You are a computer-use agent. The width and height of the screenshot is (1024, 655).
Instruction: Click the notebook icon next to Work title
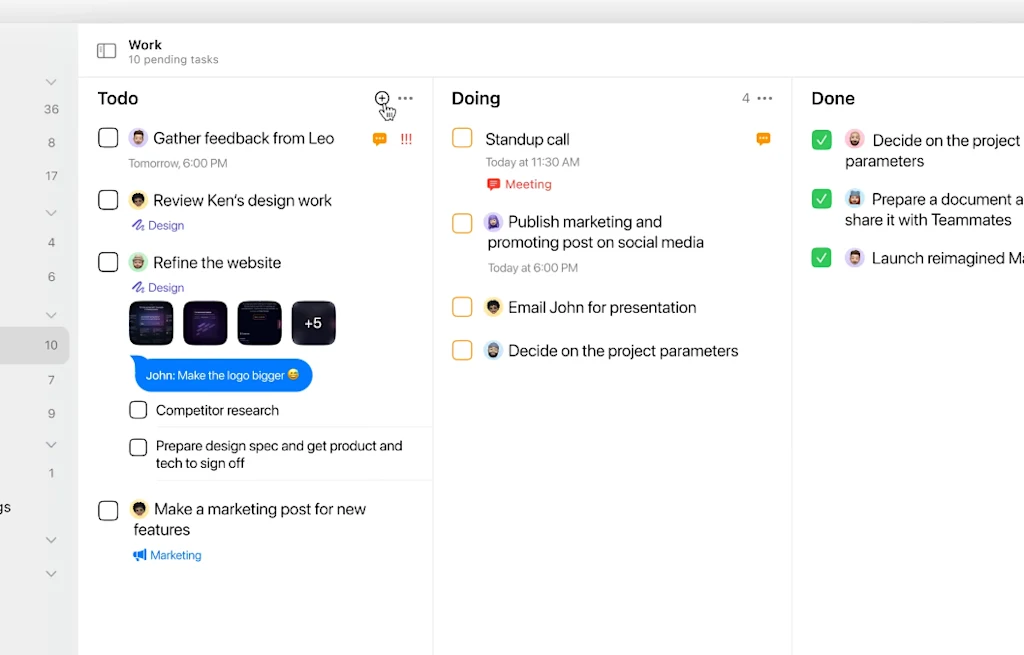pos(106,49)
